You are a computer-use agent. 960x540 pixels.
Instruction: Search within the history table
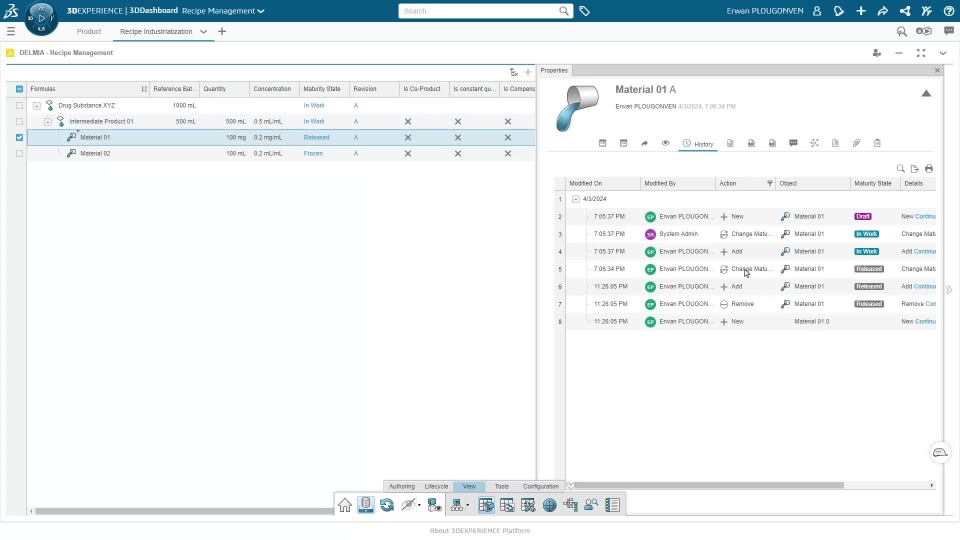901,168
